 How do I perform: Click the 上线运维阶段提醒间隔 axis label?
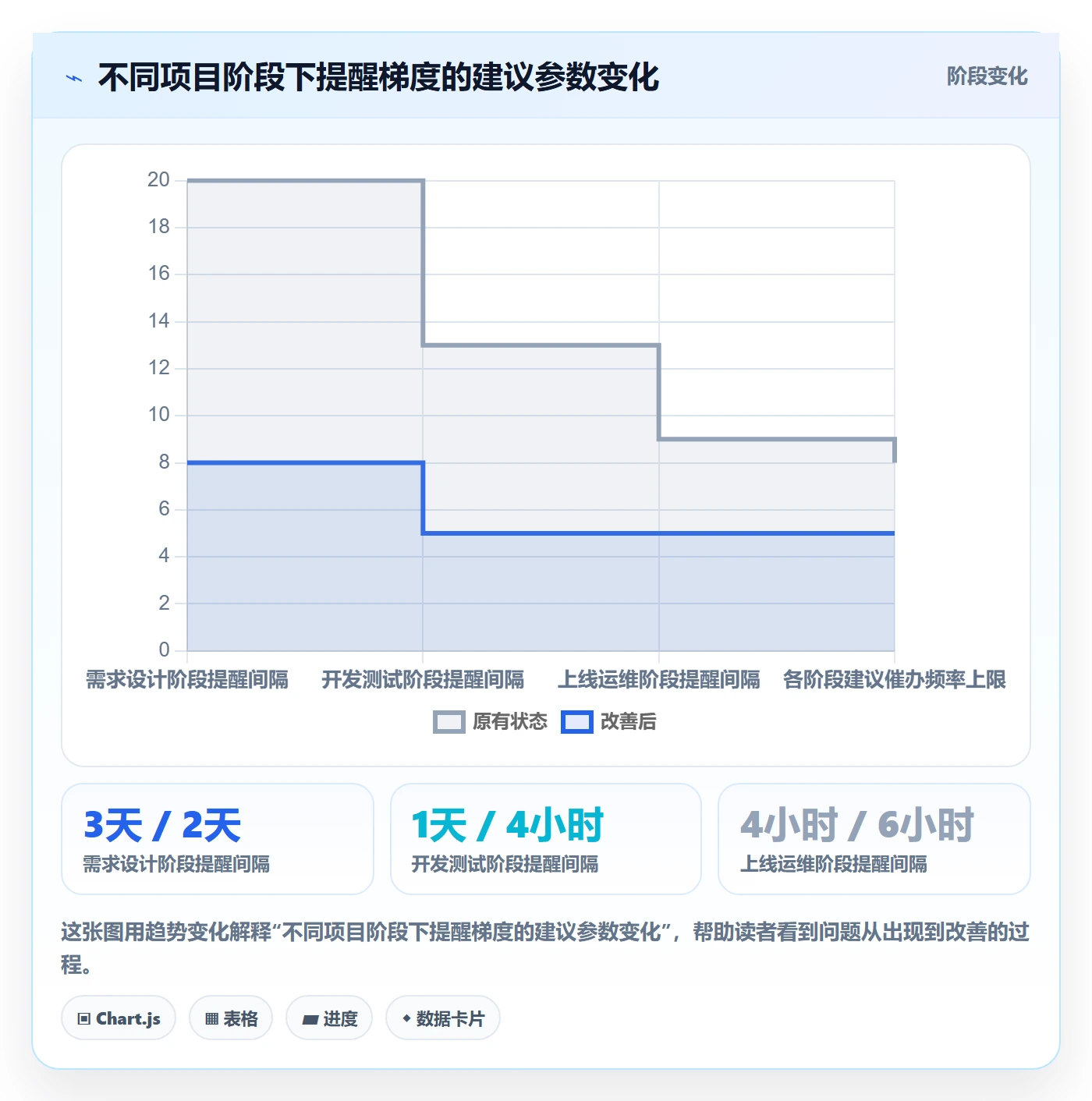(x=659, y=680)
